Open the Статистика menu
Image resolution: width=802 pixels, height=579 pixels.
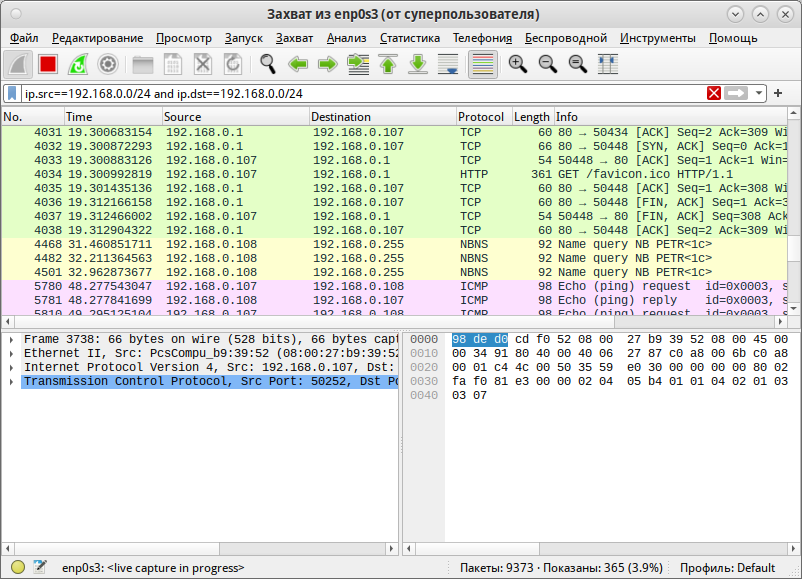(410, 38)
